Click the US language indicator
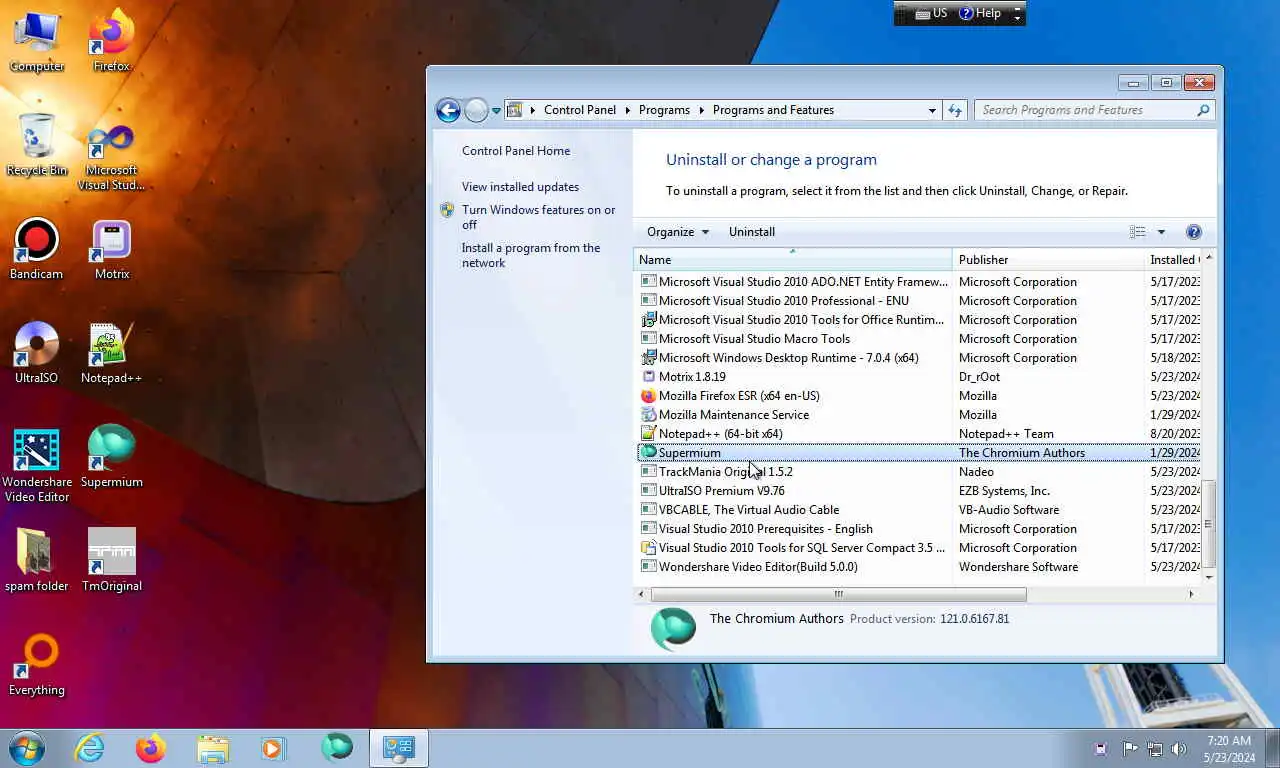 [932, 14]
